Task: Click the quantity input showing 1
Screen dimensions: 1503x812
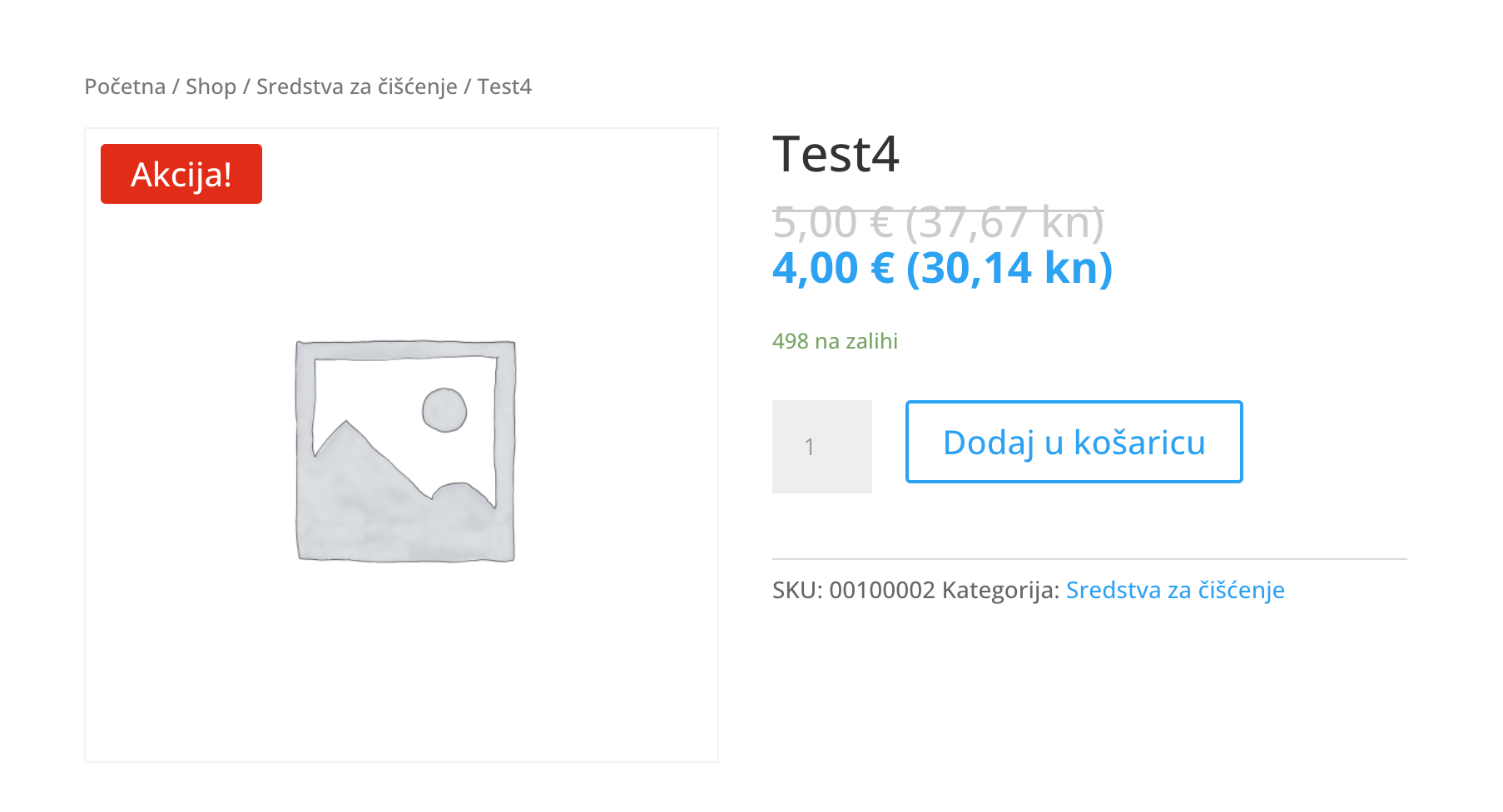Action: click(x=821, y=447)
